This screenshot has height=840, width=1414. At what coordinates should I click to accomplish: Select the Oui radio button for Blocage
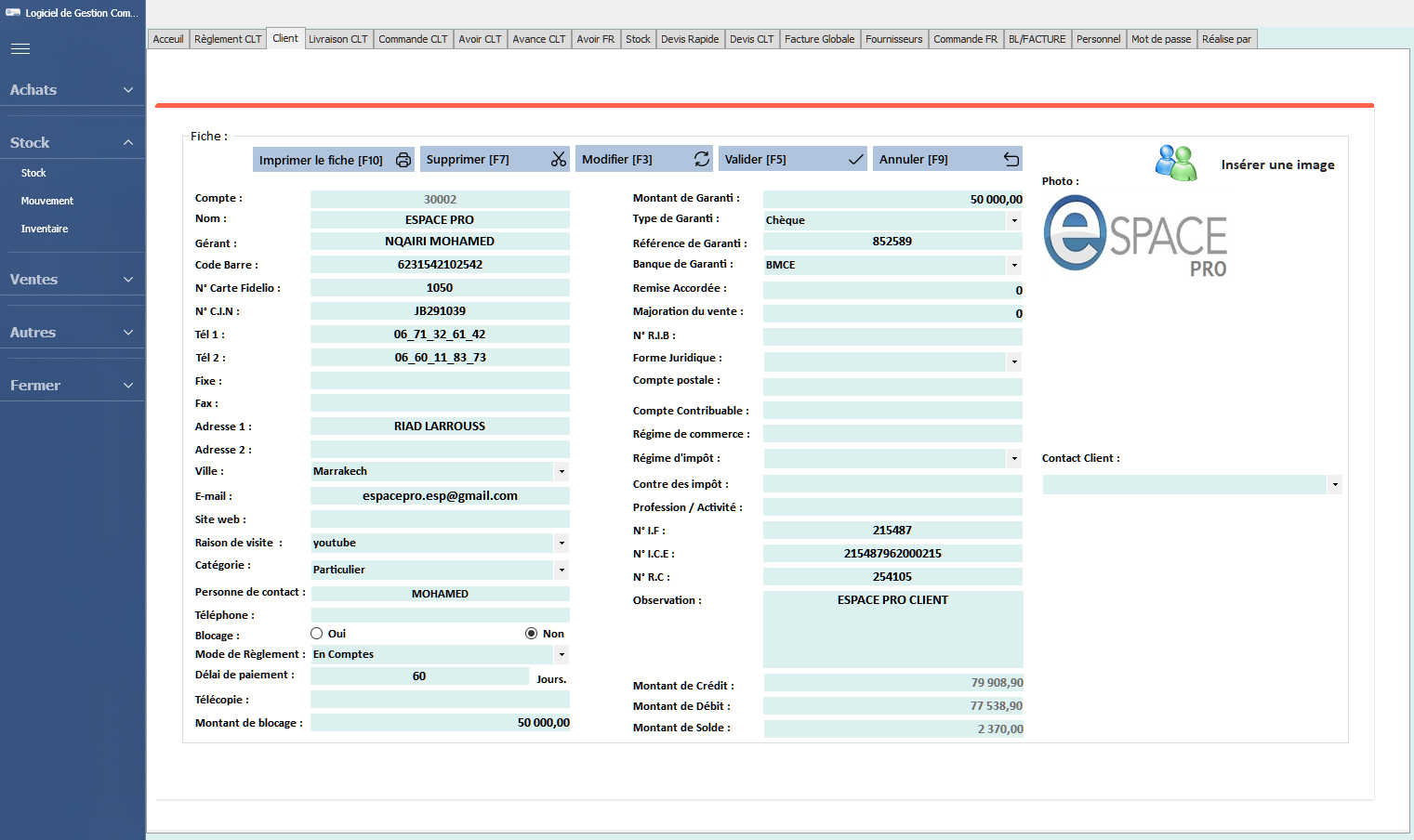[x=317, y=634]
